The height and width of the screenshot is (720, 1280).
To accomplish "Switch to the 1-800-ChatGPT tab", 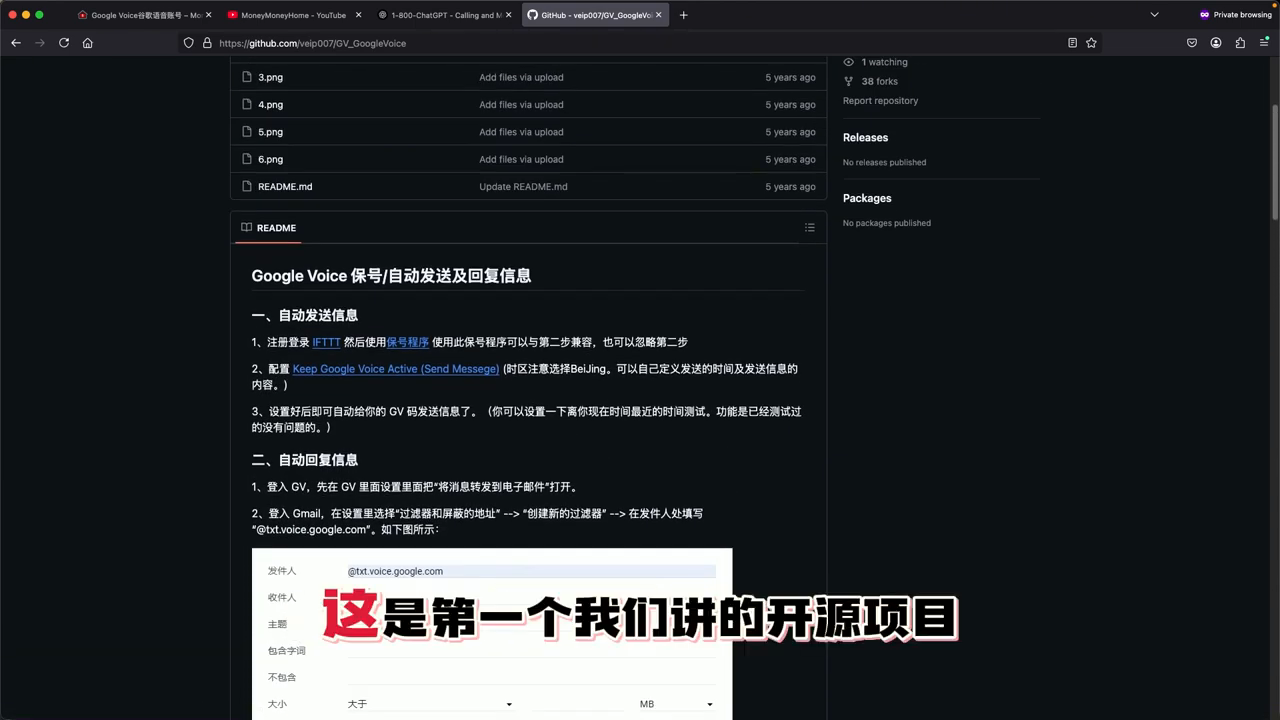I will tap(444, 15).
